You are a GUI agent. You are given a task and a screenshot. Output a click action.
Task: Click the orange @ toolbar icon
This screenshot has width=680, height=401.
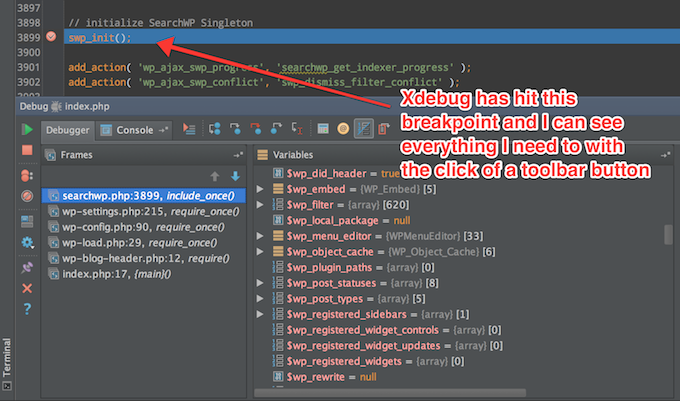[343, 129]
